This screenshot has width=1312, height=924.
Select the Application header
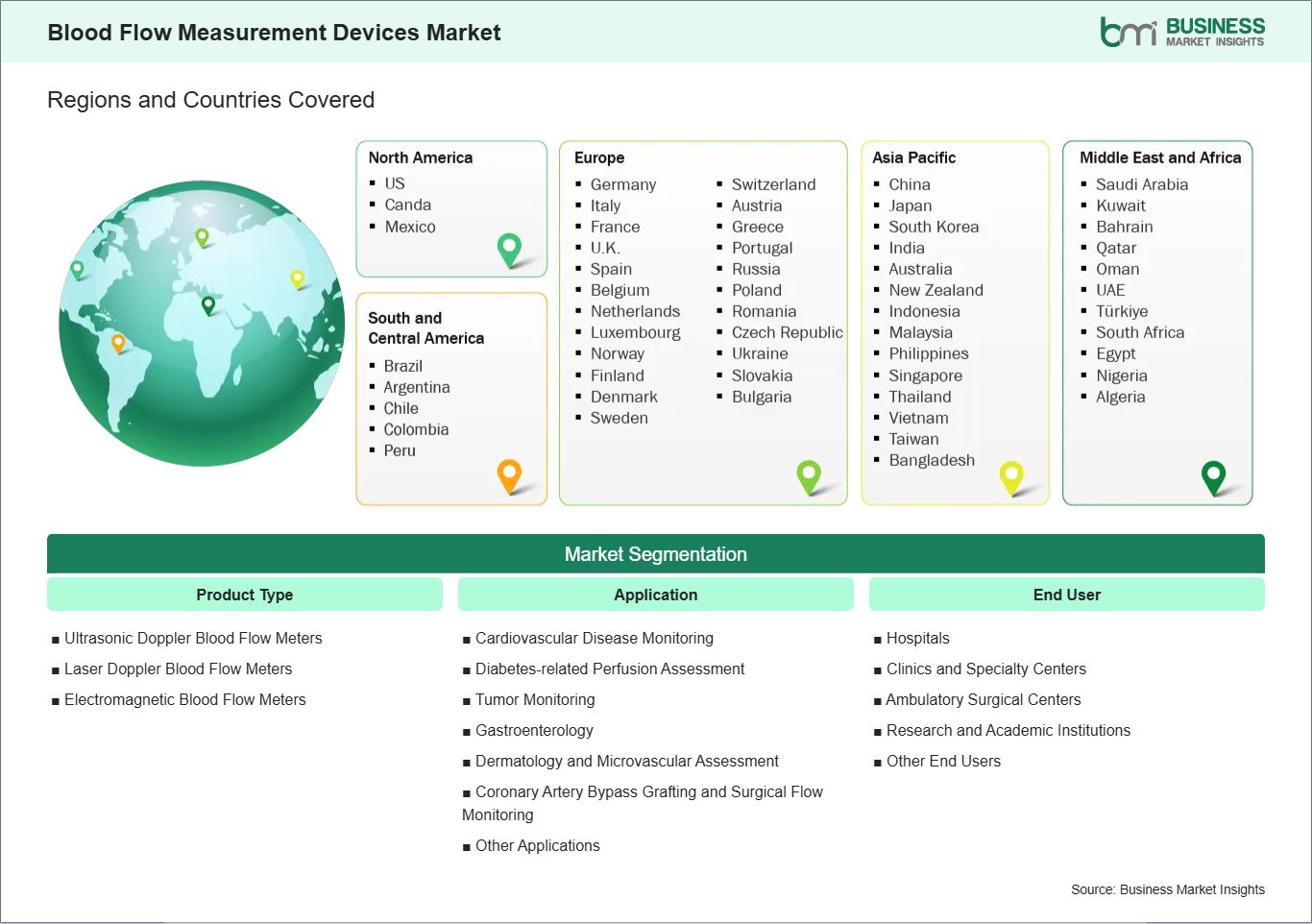click(655, 595)
